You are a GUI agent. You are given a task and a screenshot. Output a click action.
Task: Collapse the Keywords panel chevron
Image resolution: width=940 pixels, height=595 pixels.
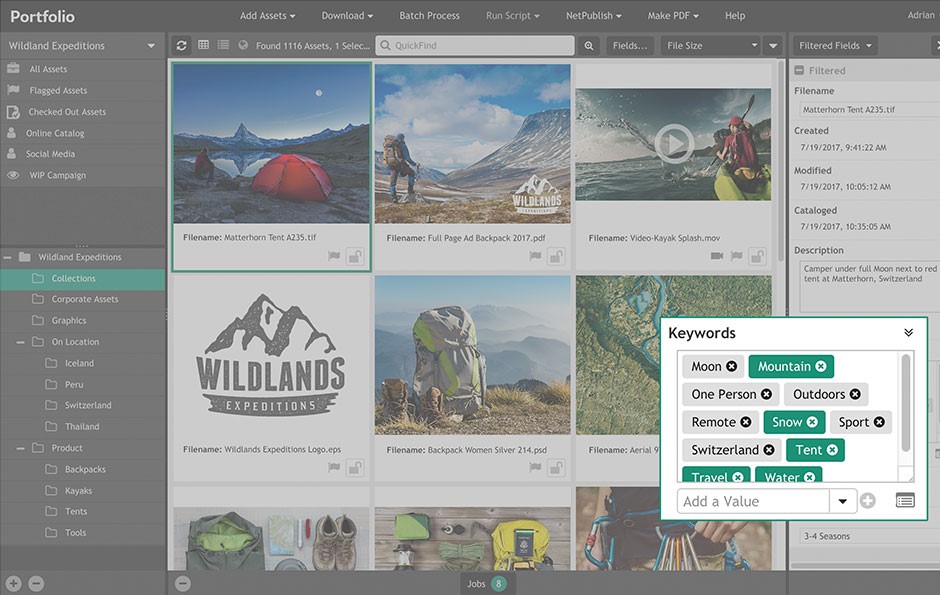[x=908, y=333]
